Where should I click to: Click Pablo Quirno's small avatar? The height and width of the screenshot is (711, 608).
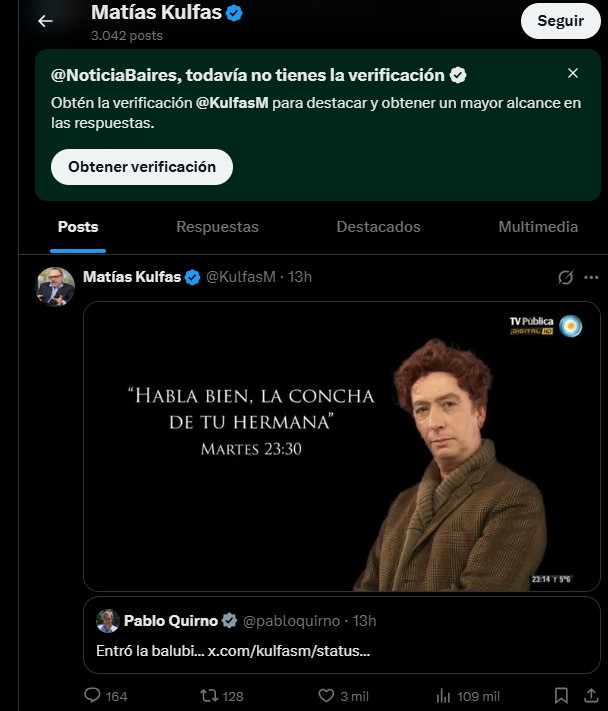(108, 621)
